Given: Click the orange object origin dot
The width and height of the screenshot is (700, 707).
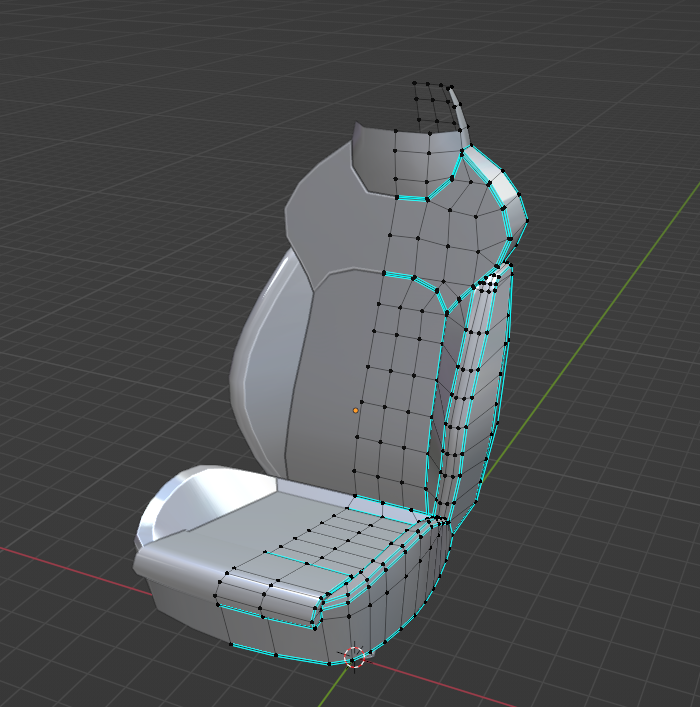Looking at the screenshot, I should tap(355, 410).
